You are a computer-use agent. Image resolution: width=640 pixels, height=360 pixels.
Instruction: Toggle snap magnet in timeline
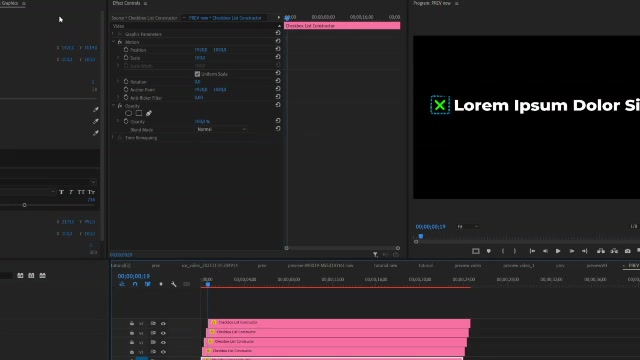pyautogui.click(x=135, y=284)
